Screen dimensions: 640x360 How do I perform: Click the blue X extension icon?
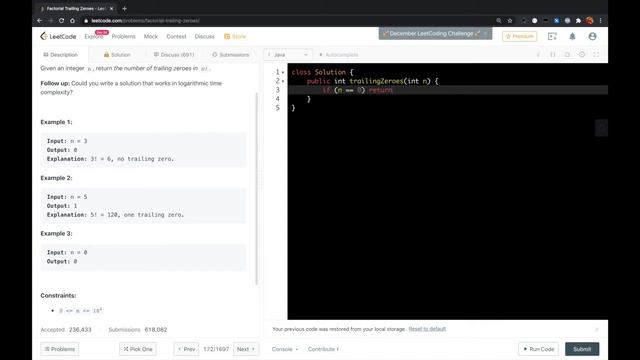[556, 20]
